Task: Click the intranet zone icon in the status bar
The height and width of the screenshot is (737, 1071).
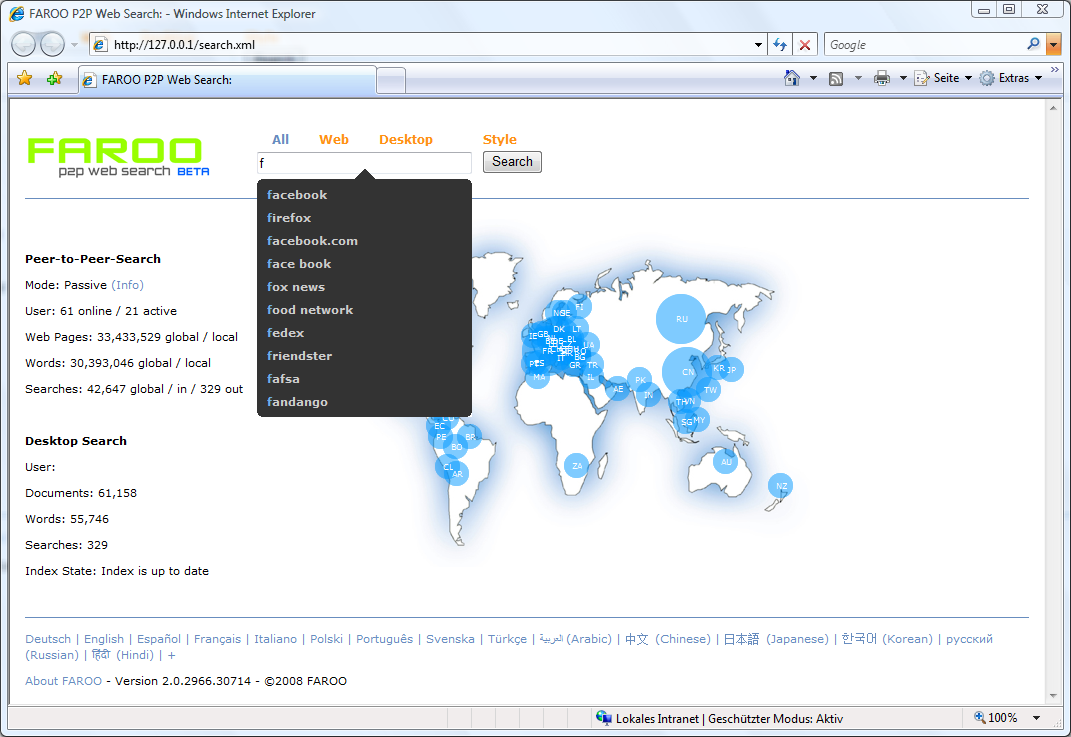Action: click(x=604, y=718)
